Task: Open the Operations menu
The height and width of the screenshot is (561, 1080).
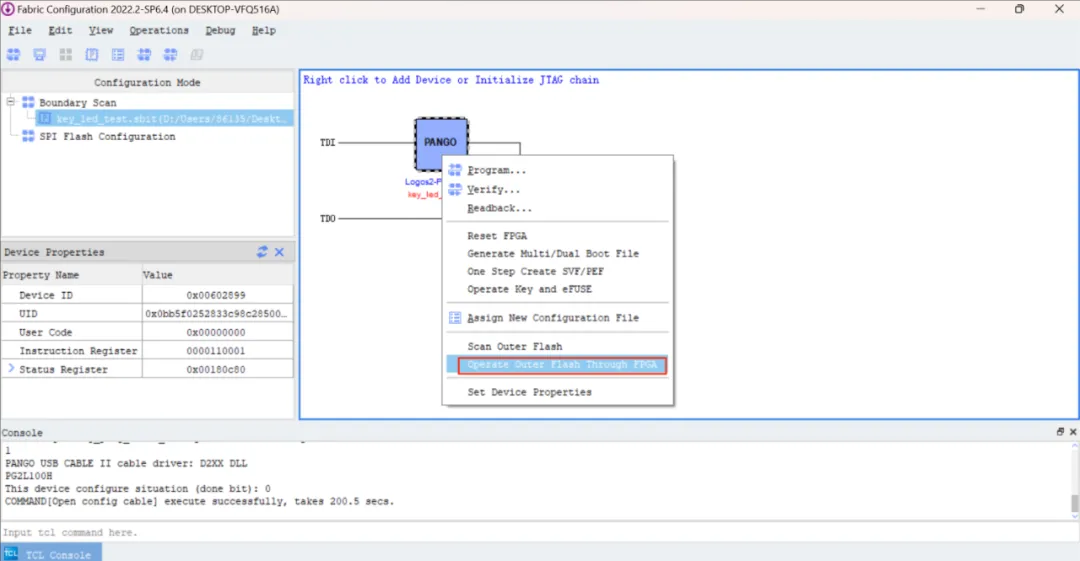Action: (x=159, y=30)
